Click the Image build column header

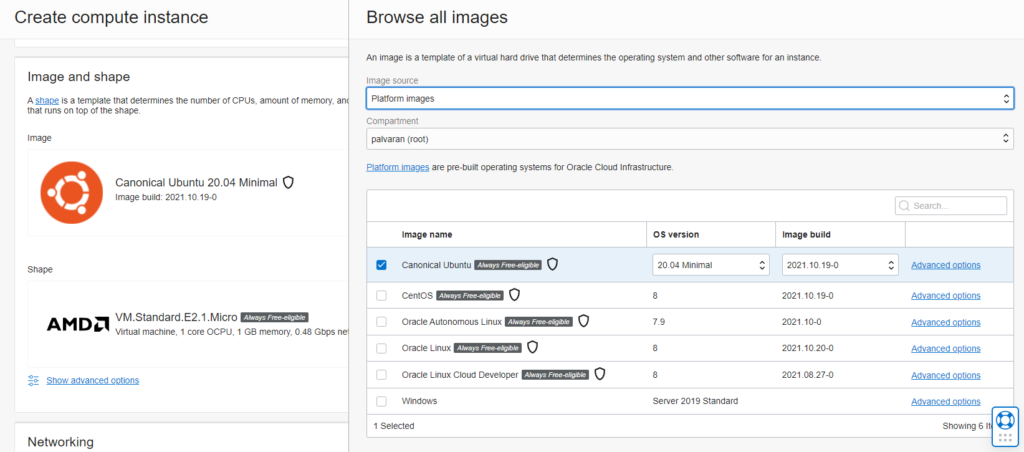click(x=806, y=234)
